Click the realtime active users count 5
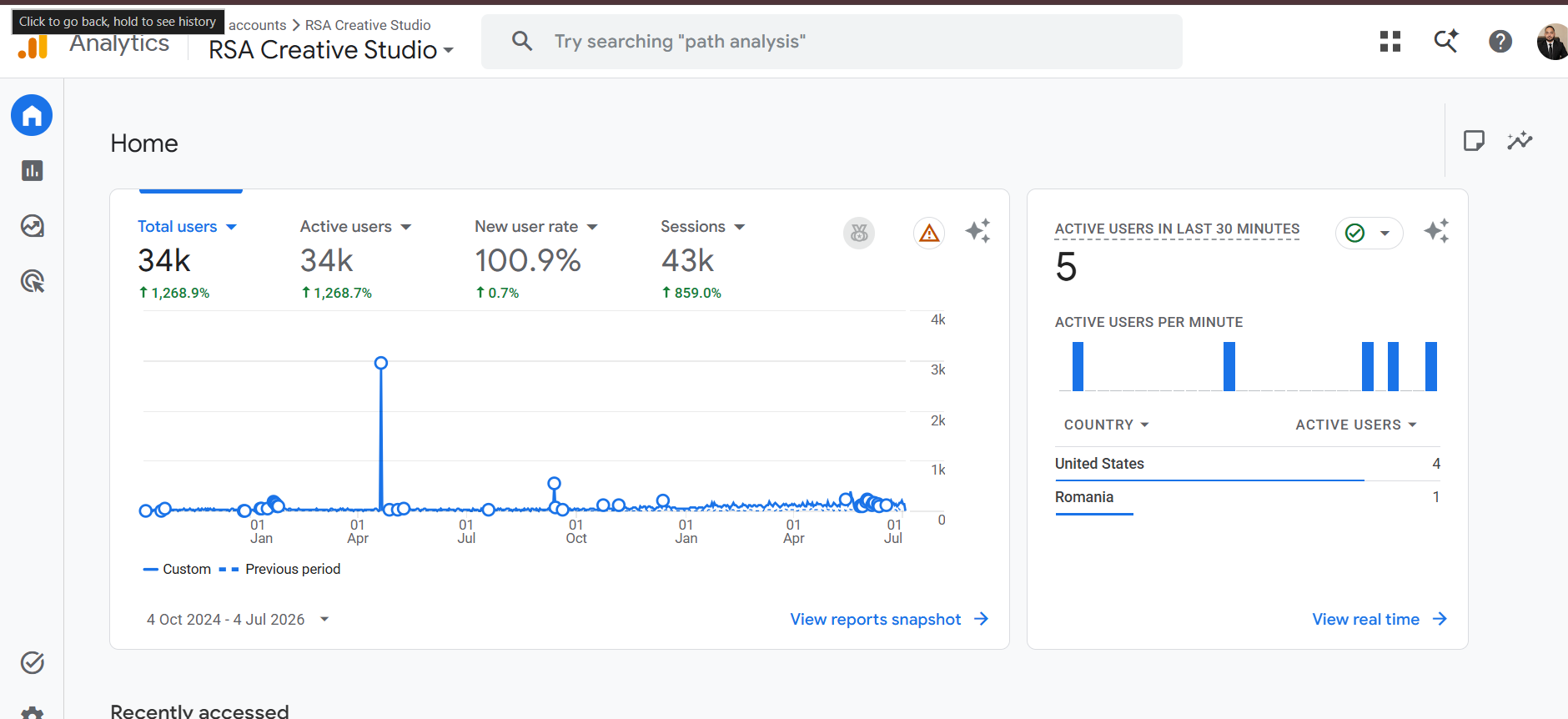The width and height of the screenshot is (1568, 719). 1066,268
